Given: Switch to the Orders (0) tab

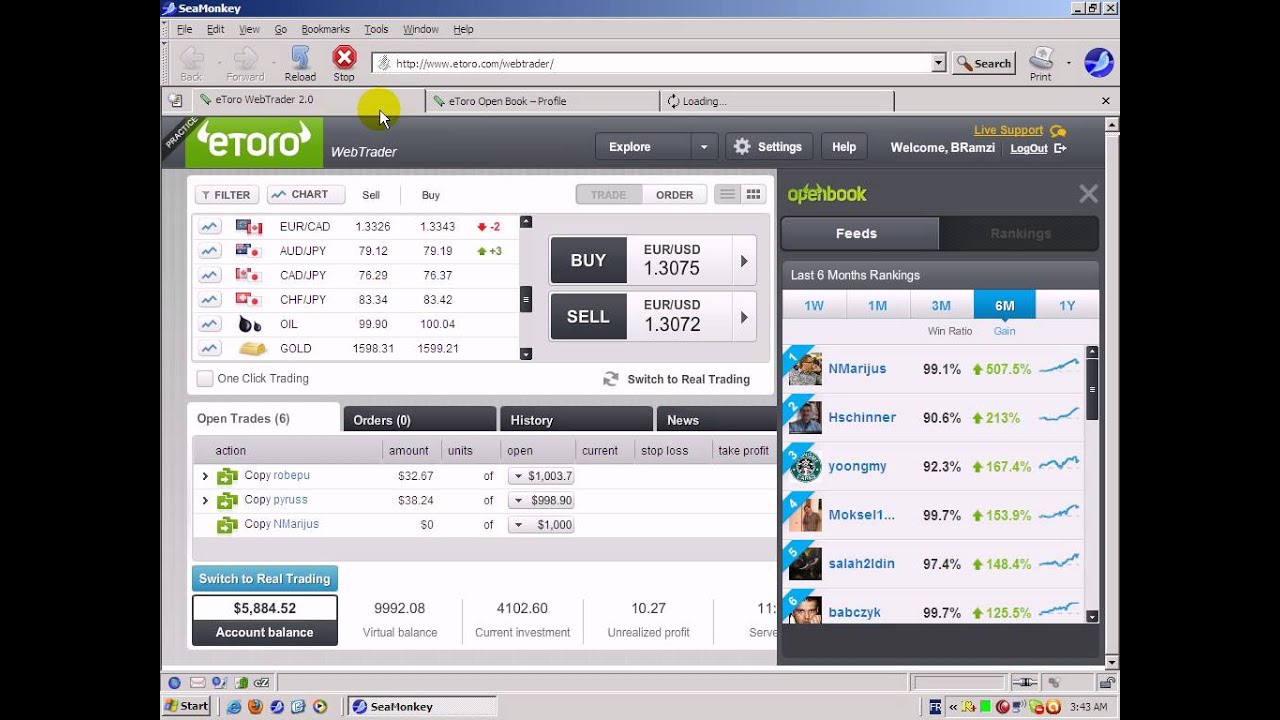Looking at the screenshot, I should pos(420,420).
